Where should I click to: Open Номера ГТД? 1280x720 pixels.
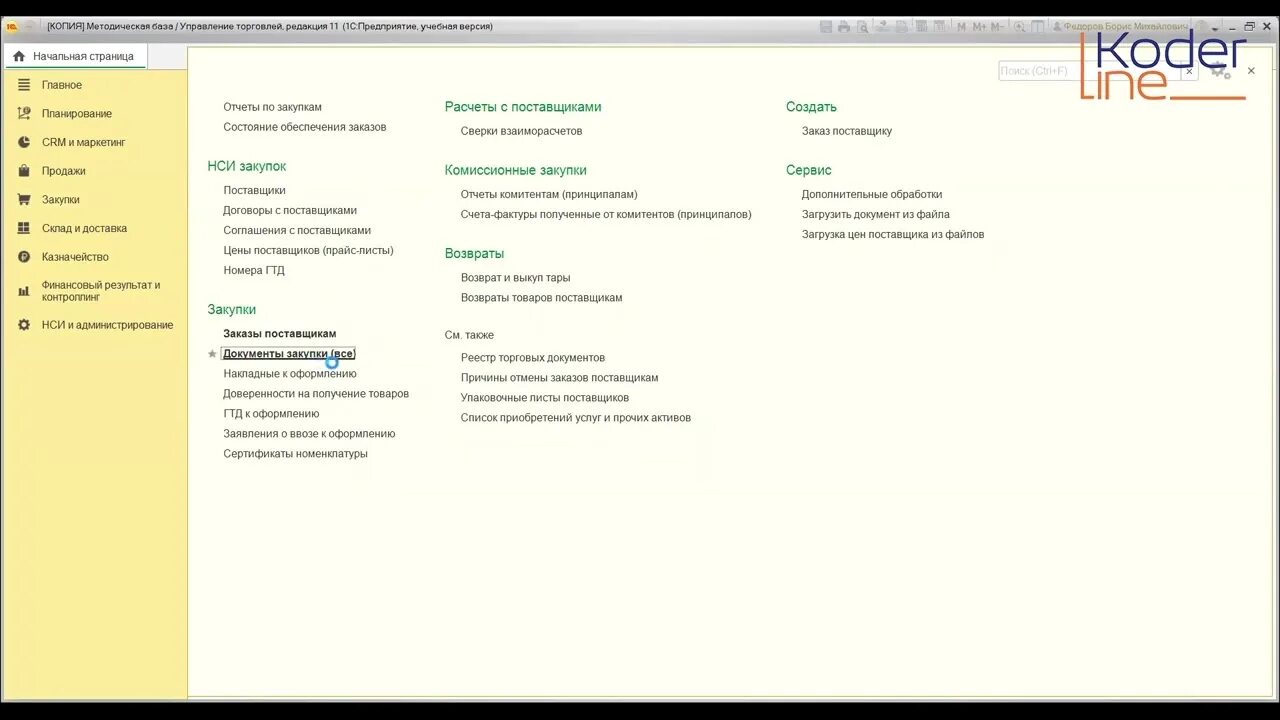254,270
